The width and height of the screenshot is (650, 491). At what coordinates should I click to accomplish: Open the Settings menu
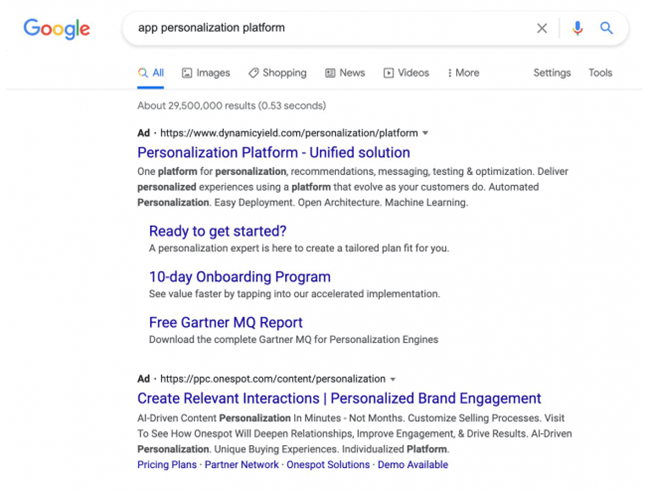(552, 73)
